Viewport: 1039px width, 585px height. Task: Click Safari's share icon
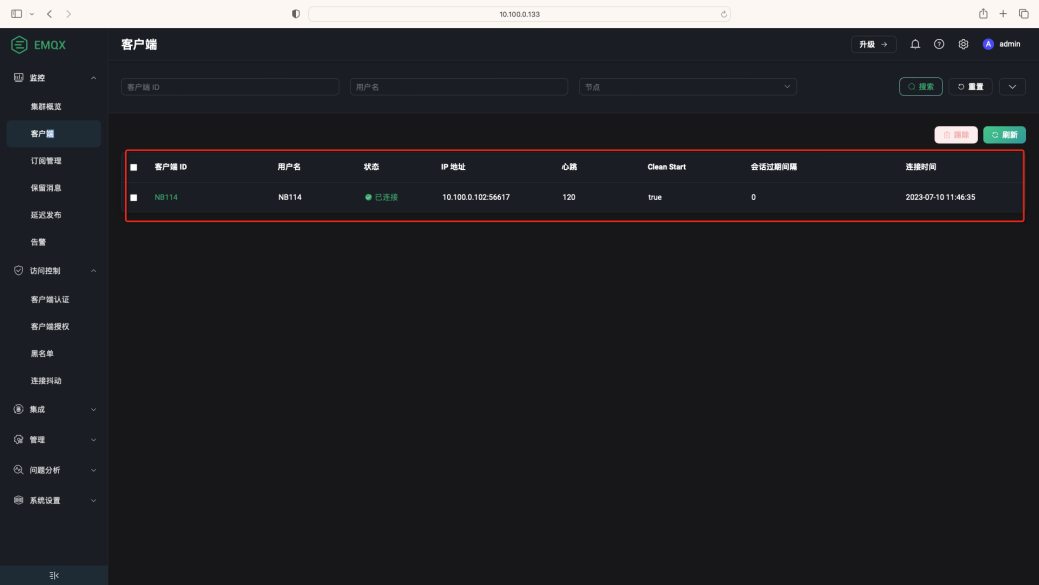983,14
